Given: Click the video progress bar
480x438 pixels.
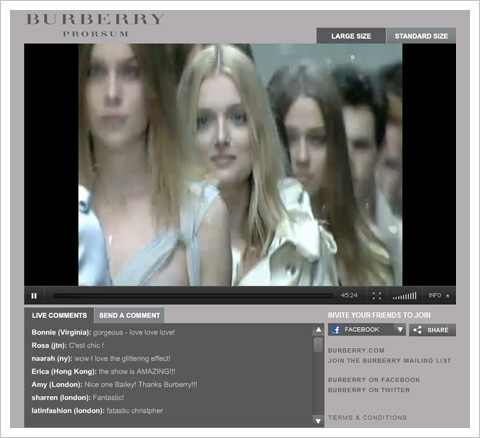Looking at the screenshot, I should [x=193, y=296].
